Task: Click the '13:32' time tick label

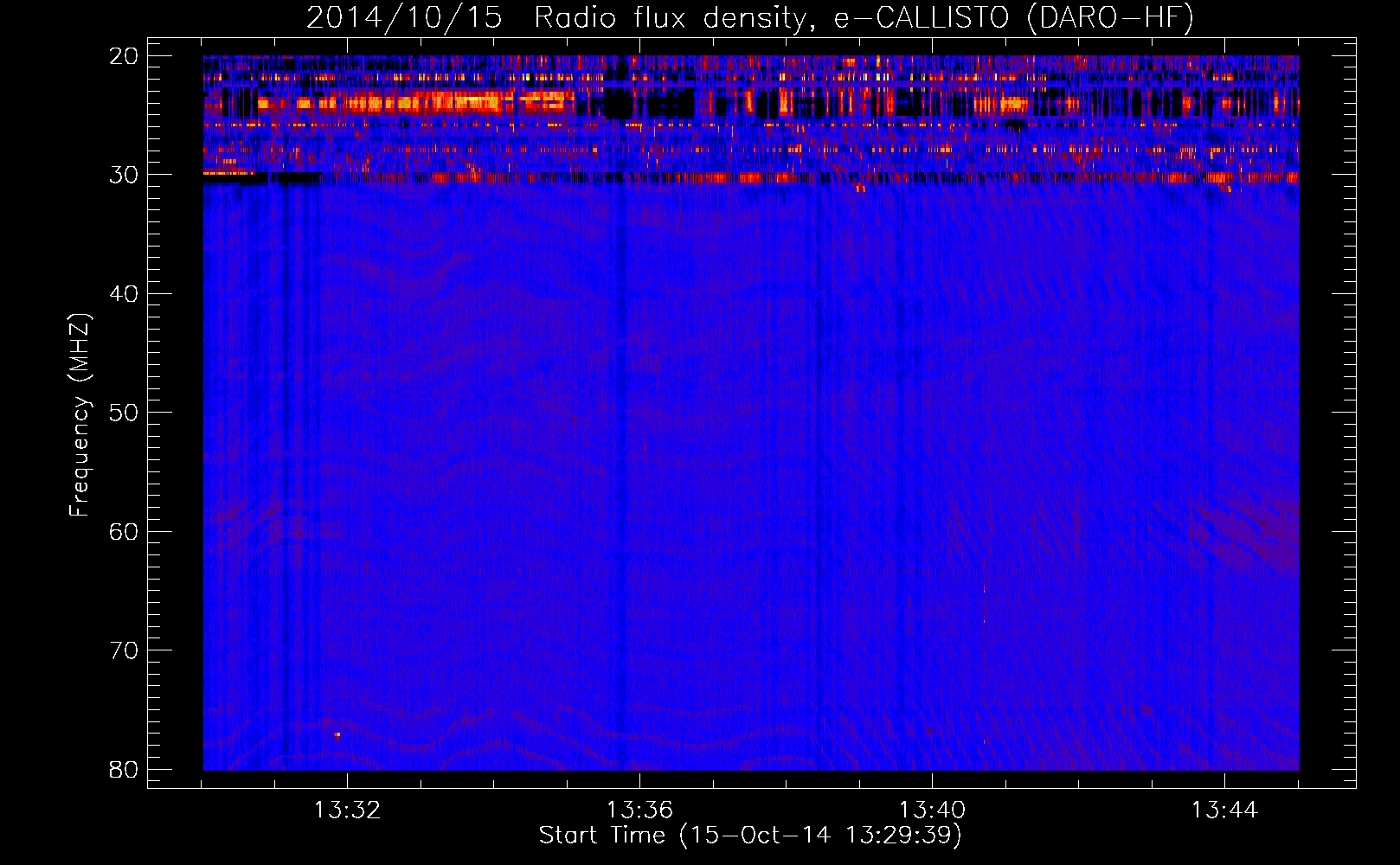Action: pos(347,811)
